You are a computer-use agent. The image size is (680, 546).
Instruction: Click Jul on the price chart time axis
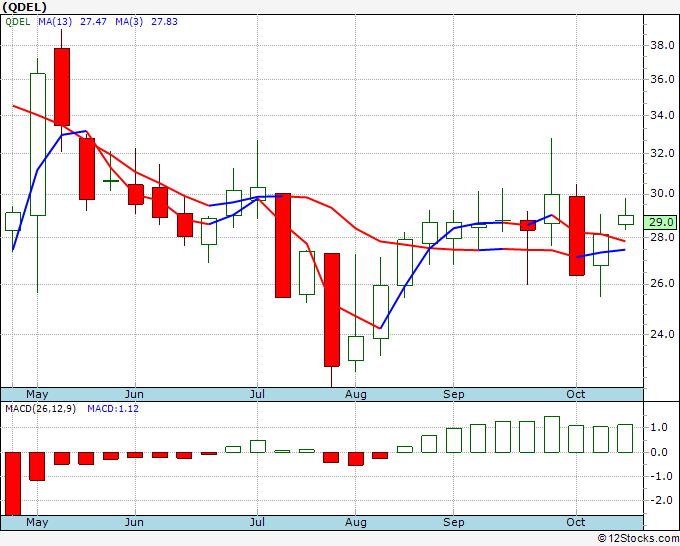click(x=258, y=395)
